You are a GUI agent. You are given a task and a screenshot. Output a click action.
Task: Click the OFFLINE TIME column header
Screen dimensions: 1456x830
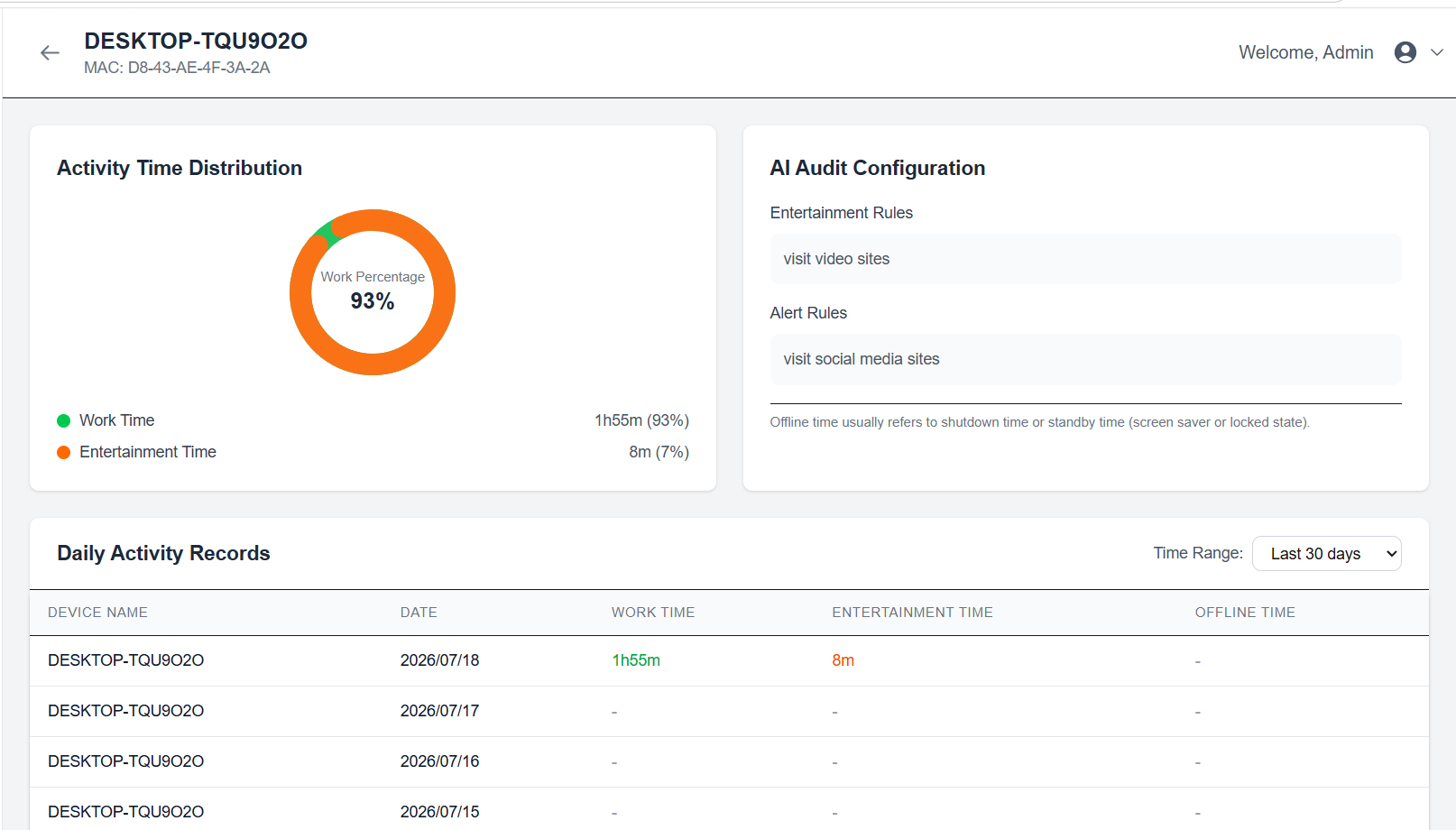pyautogui.click(x=1245, y=613)
